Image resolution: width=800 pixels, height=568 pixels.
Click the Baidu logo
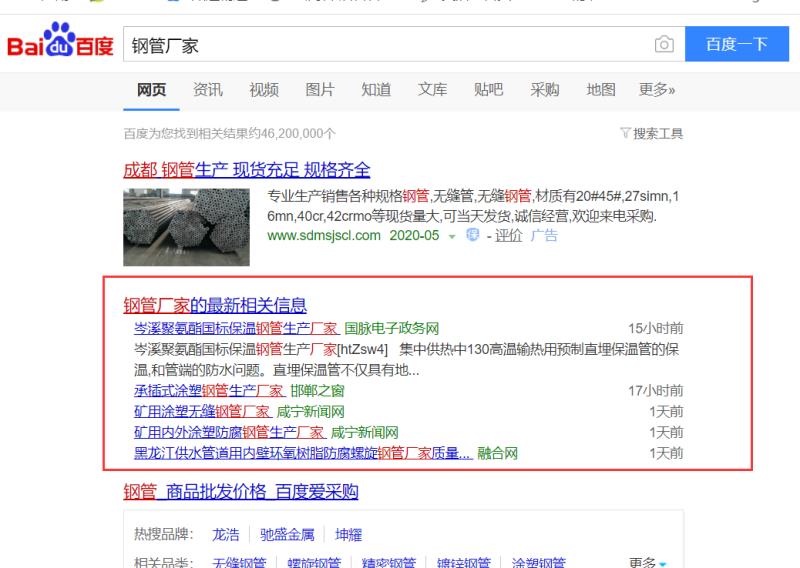60,40
